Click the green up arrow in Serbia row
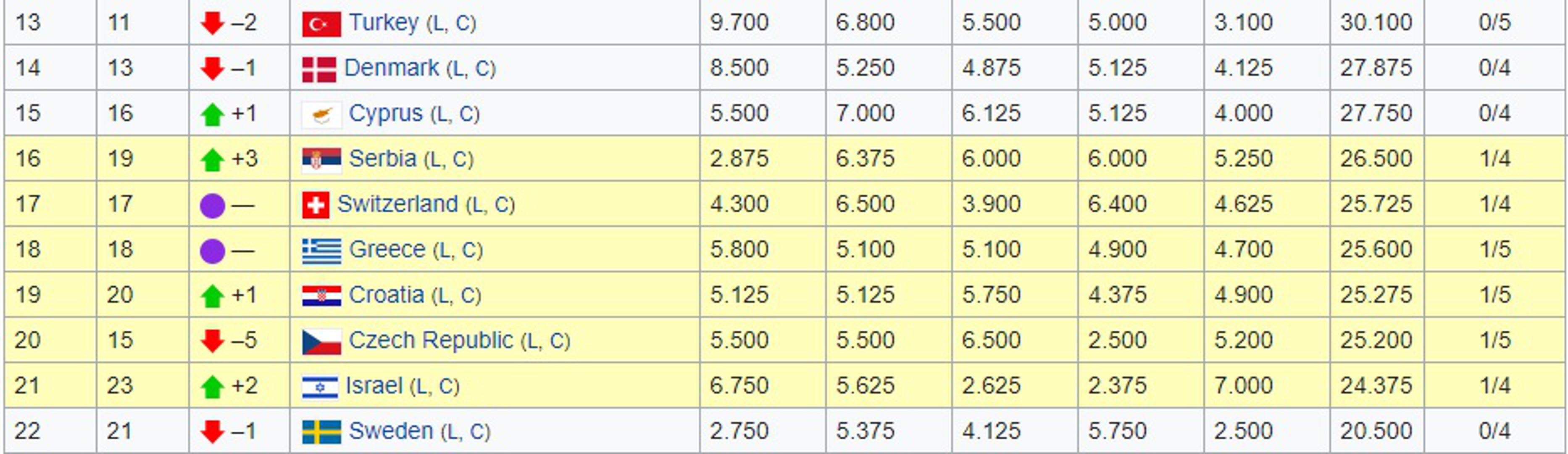This screenshot has height=454, width=1568. (213, 160)
